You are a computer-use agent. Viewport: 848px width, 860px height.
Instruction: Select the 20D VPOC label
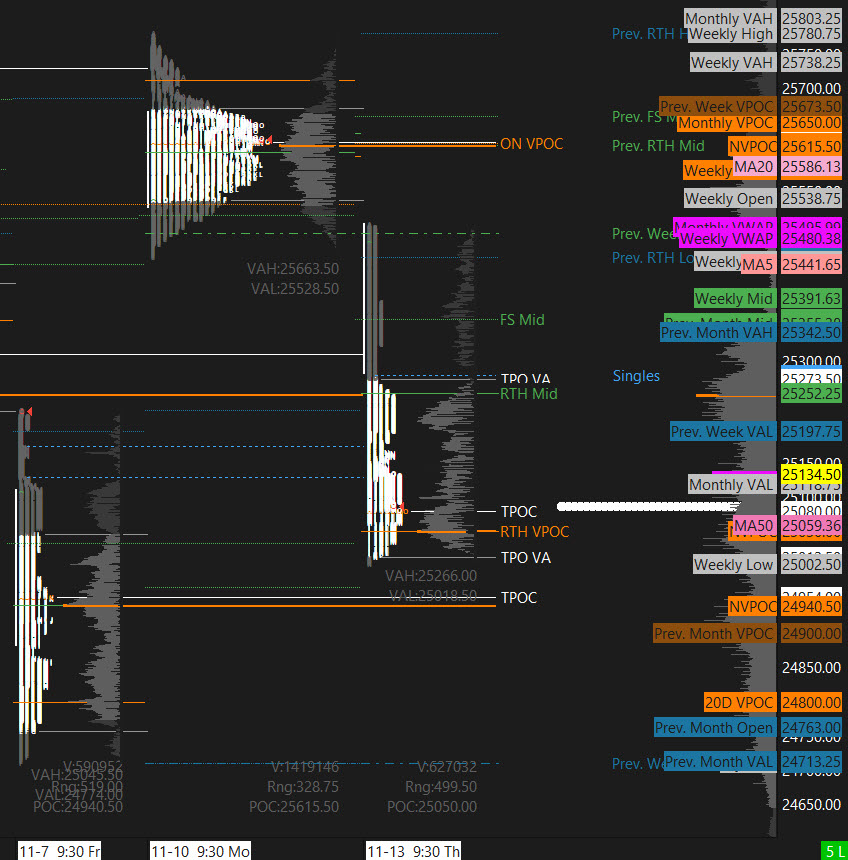(739, 702)
